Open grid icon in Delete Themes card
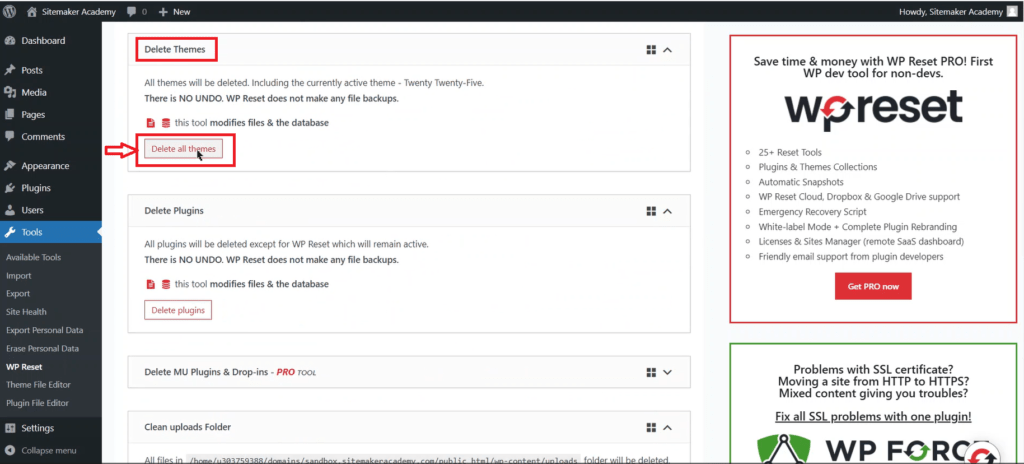 click(x=651, y=50)
